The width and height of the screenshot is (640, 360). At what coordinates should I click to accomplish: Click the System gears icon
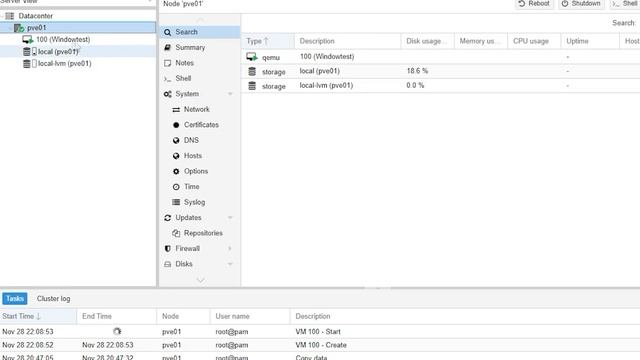167,94
